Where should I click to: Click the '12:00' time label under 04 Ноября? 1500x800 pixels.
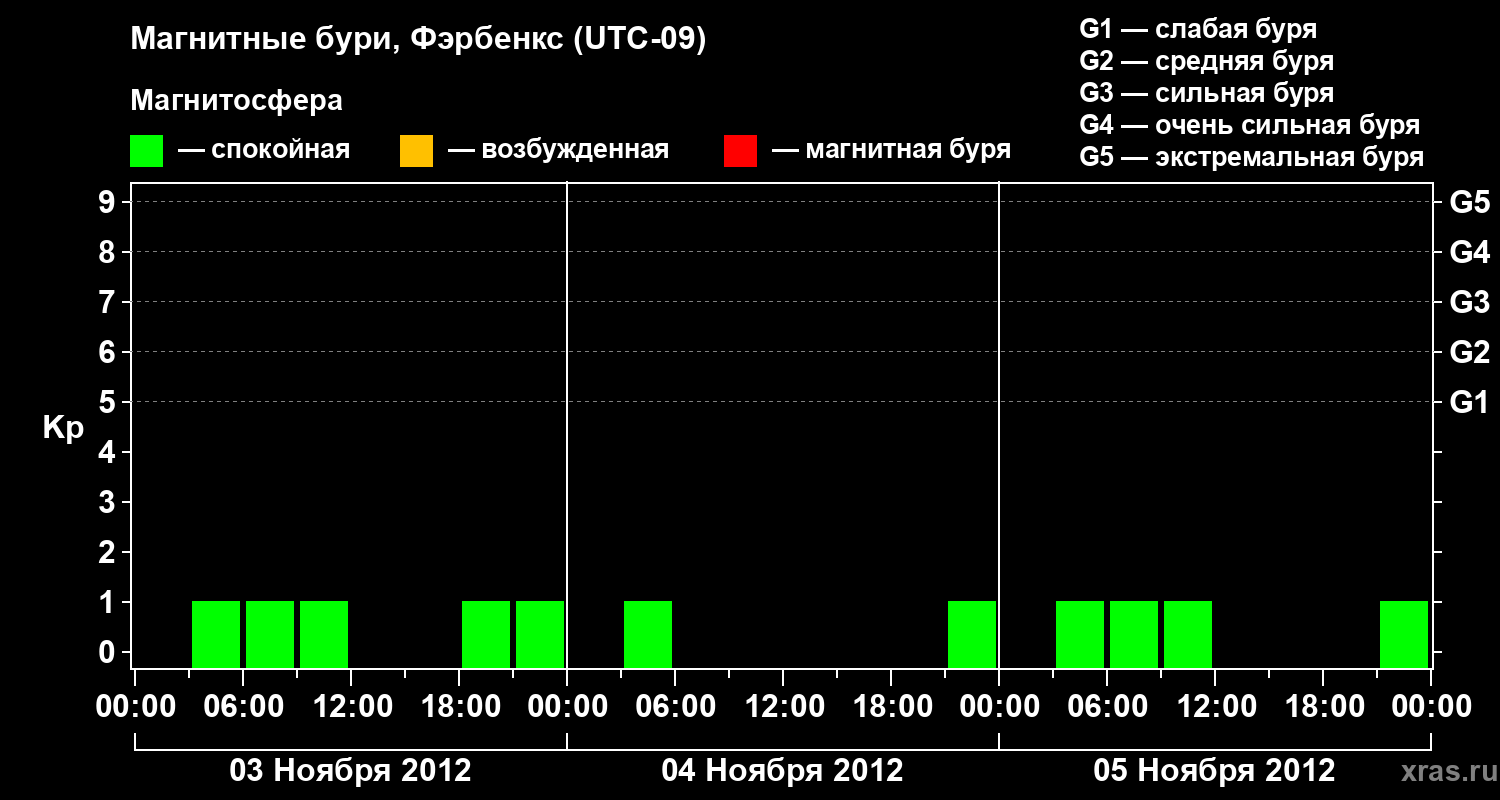pos(783,706)
